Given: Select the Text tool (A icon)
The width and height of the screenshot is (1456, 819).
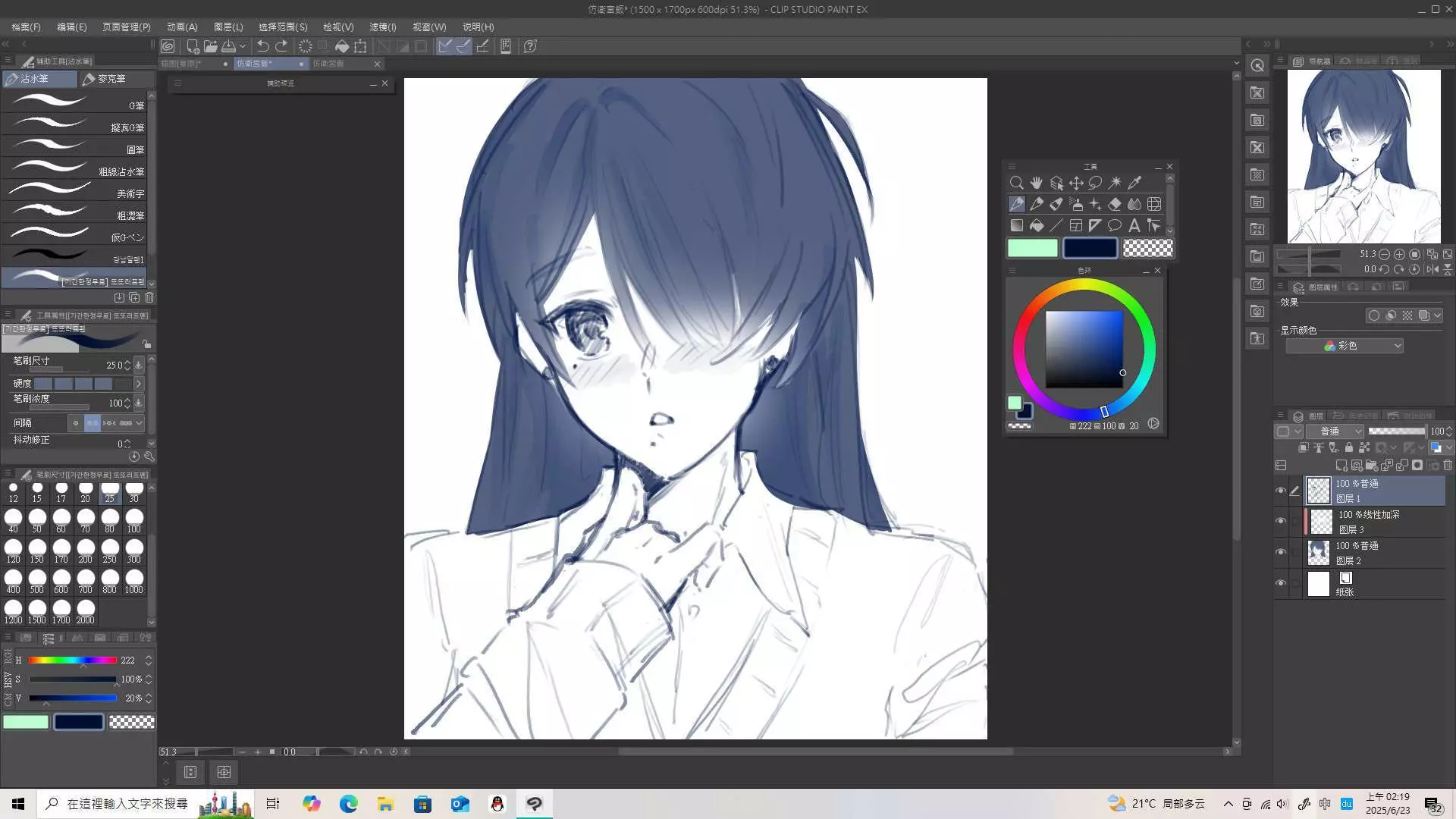Looking at the screenshot, I should [x=1134, y=225].
